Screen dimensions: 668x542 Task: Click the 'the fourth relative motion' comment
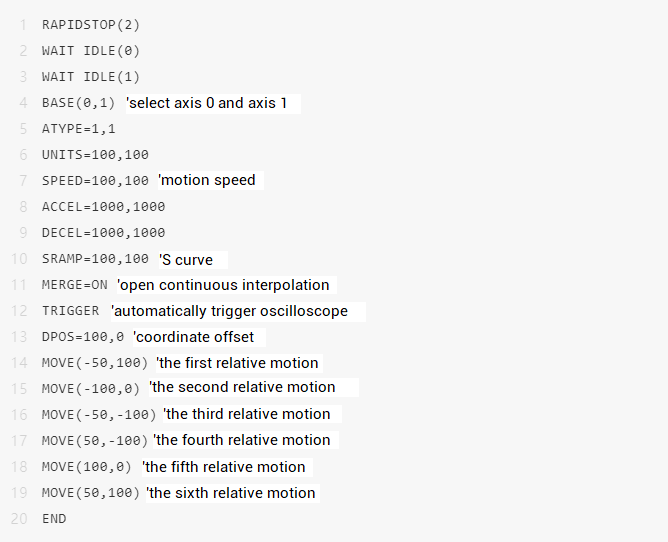(242, 440)
